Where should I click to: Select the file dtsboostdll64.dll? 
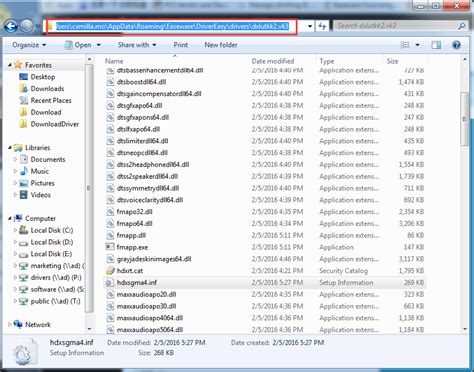point(141,82)
